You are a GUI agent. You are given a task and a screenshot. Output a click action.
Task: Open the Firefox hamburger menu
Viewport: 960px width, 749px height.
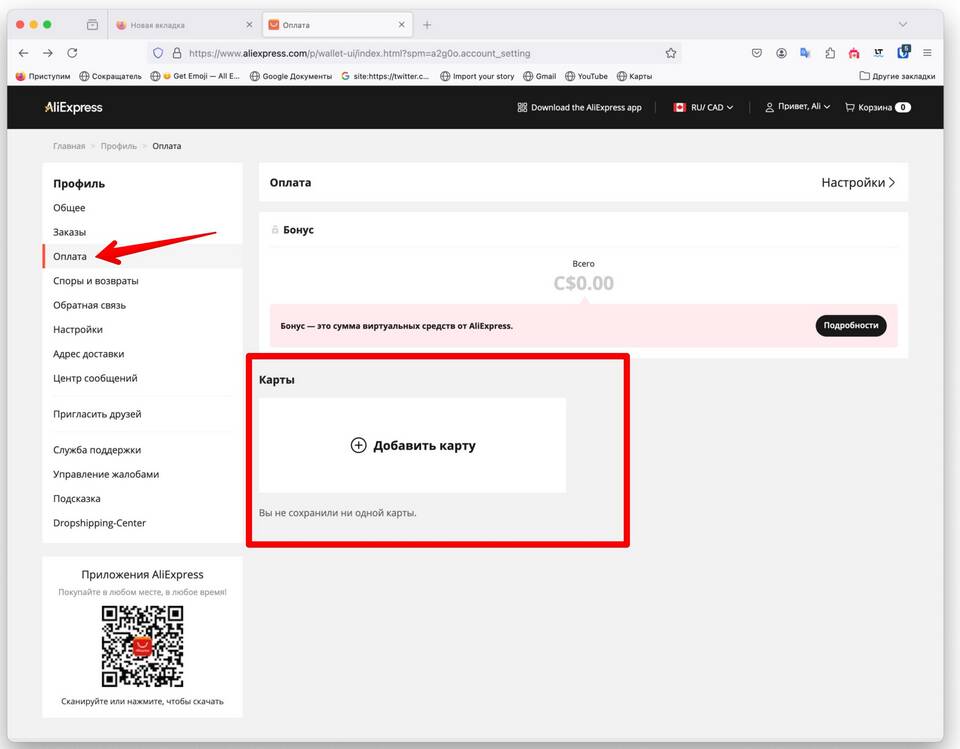[x=927, y=53]
